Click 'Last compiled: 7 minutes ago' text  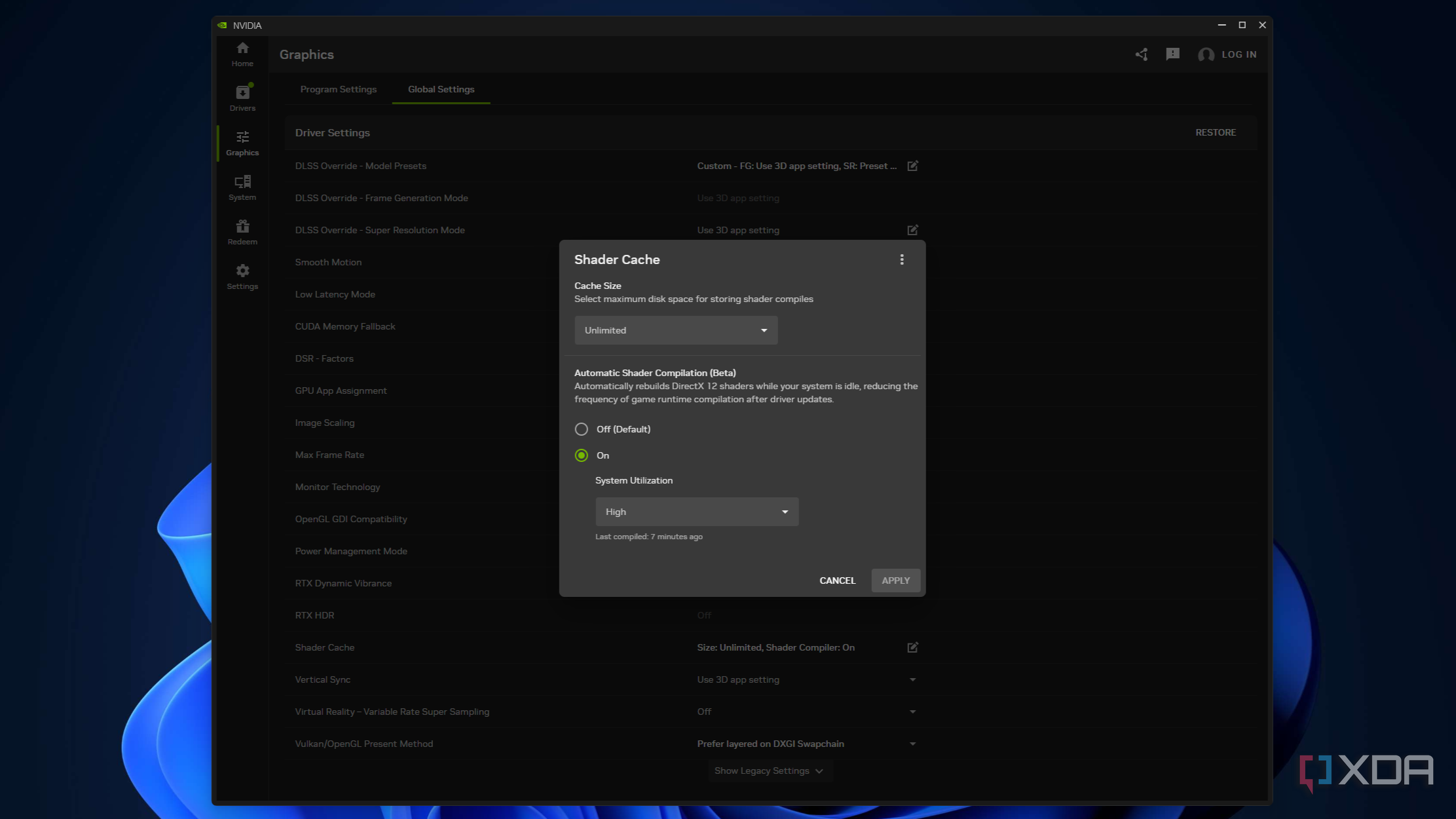(648, 537)
